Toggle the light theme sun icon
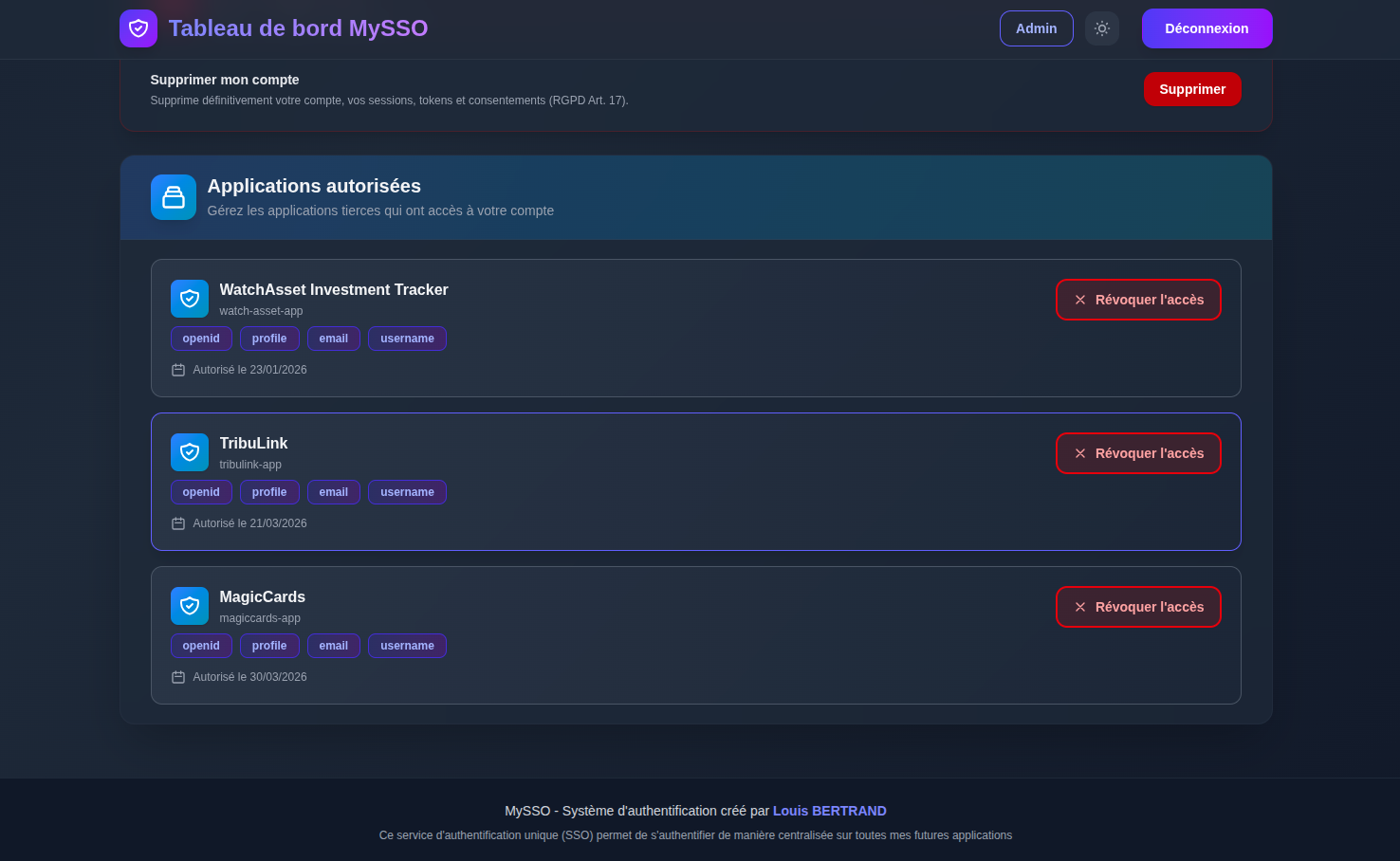 click(1102, 28)
